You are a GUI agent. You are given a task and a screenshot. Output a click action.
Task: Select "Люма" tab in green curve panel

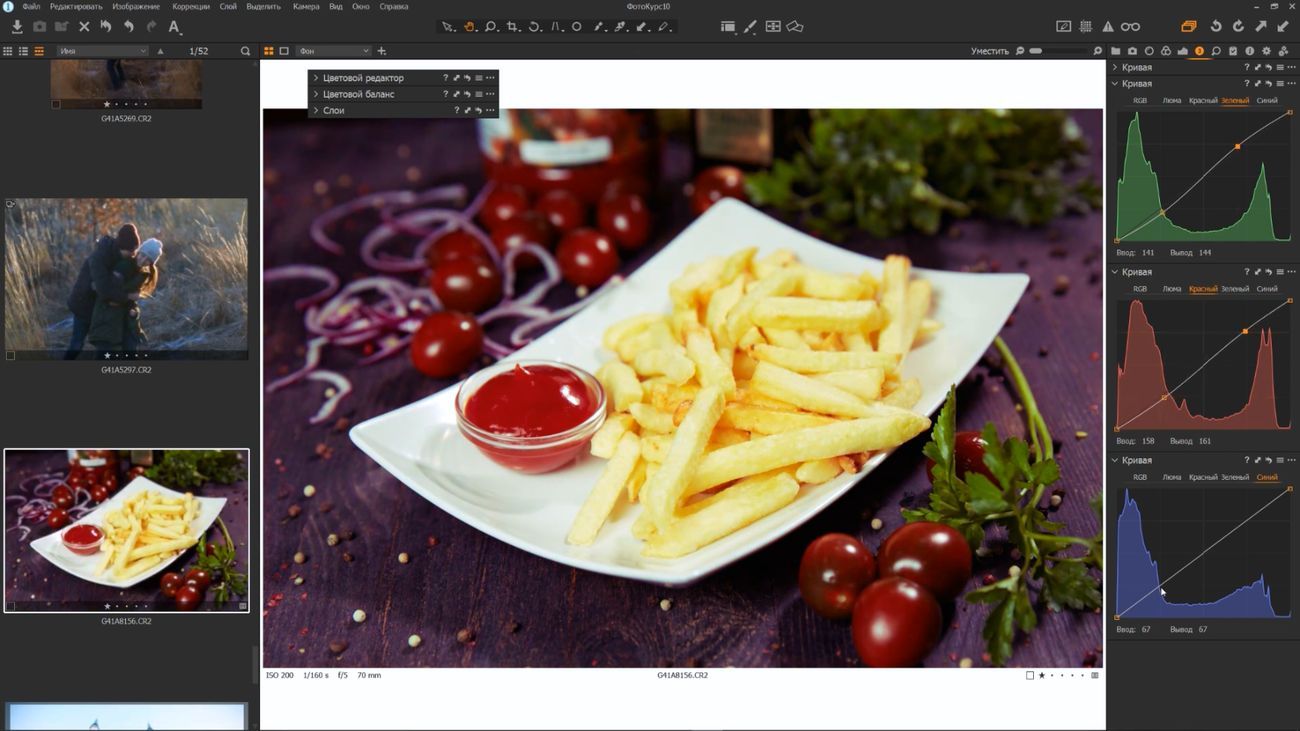pos(1171,101)
